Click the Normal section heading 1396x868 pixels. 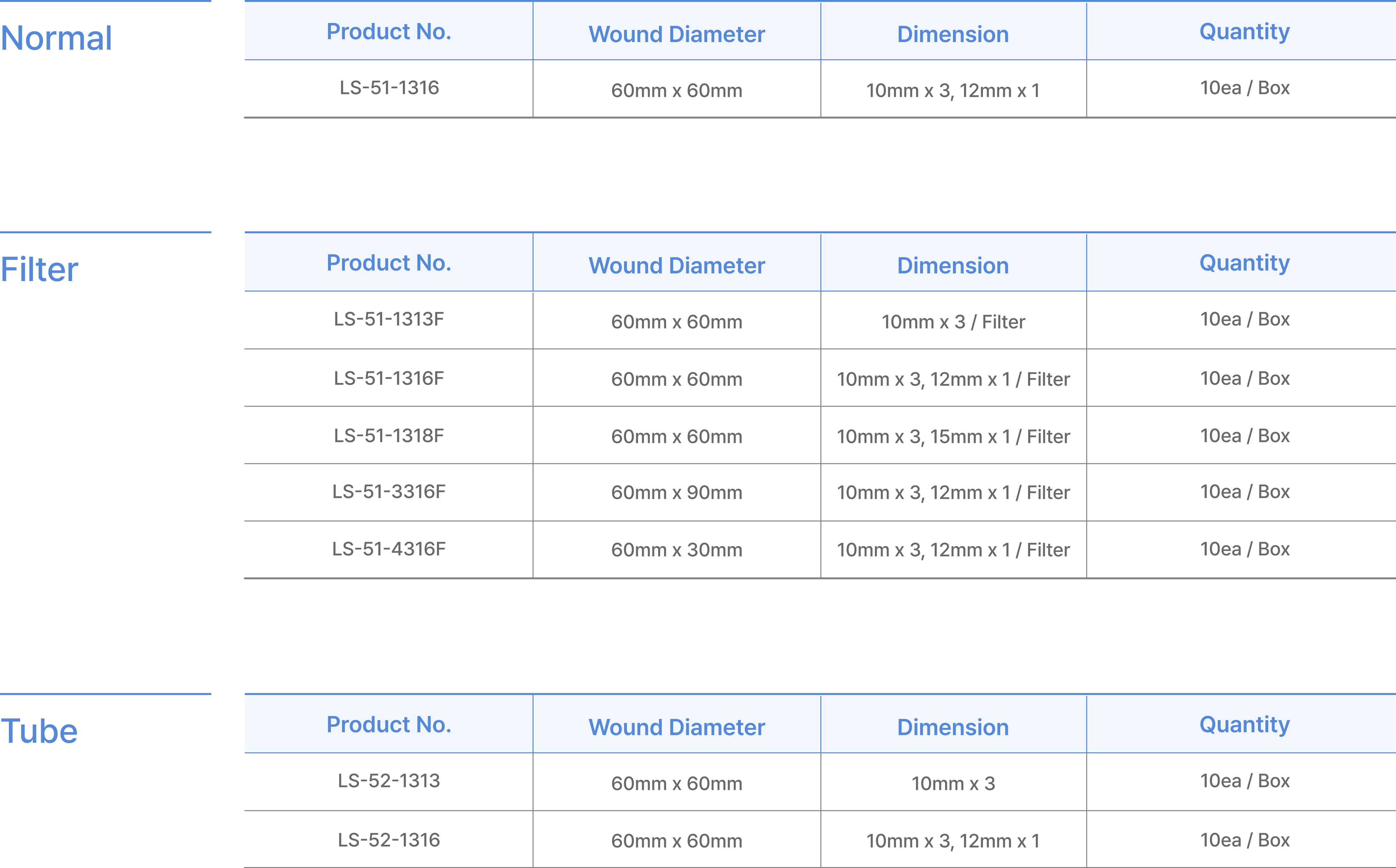[x=56, y=39]
